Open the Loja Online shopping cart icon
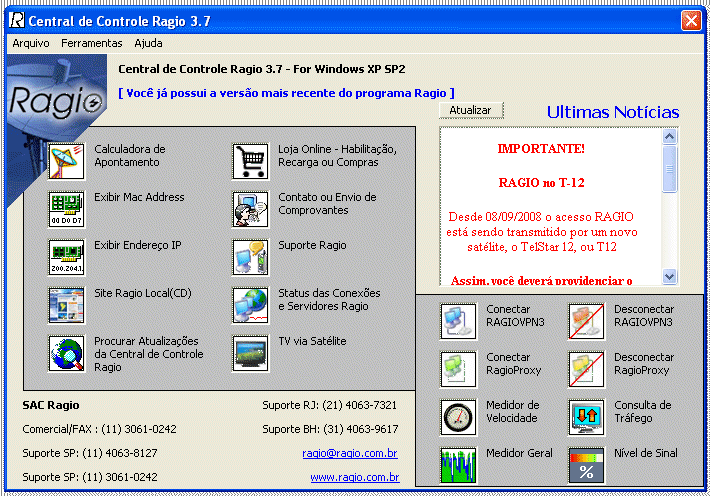The height and width of the screenshot is (496, 710). coord(250,161)
